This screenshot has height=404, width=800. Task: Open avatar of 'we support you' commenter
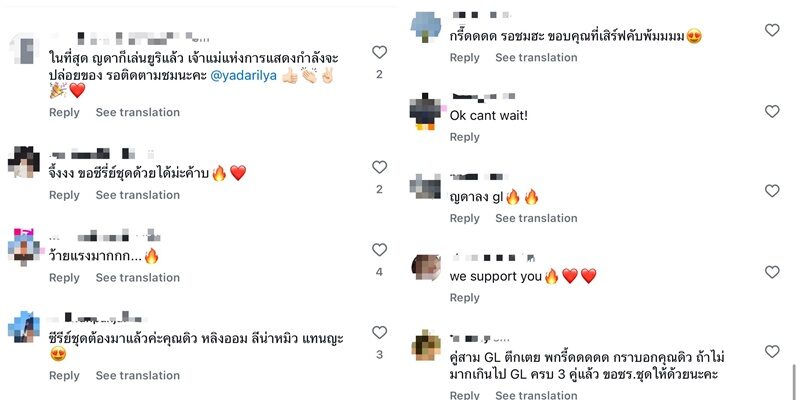(x=426, y=267)
